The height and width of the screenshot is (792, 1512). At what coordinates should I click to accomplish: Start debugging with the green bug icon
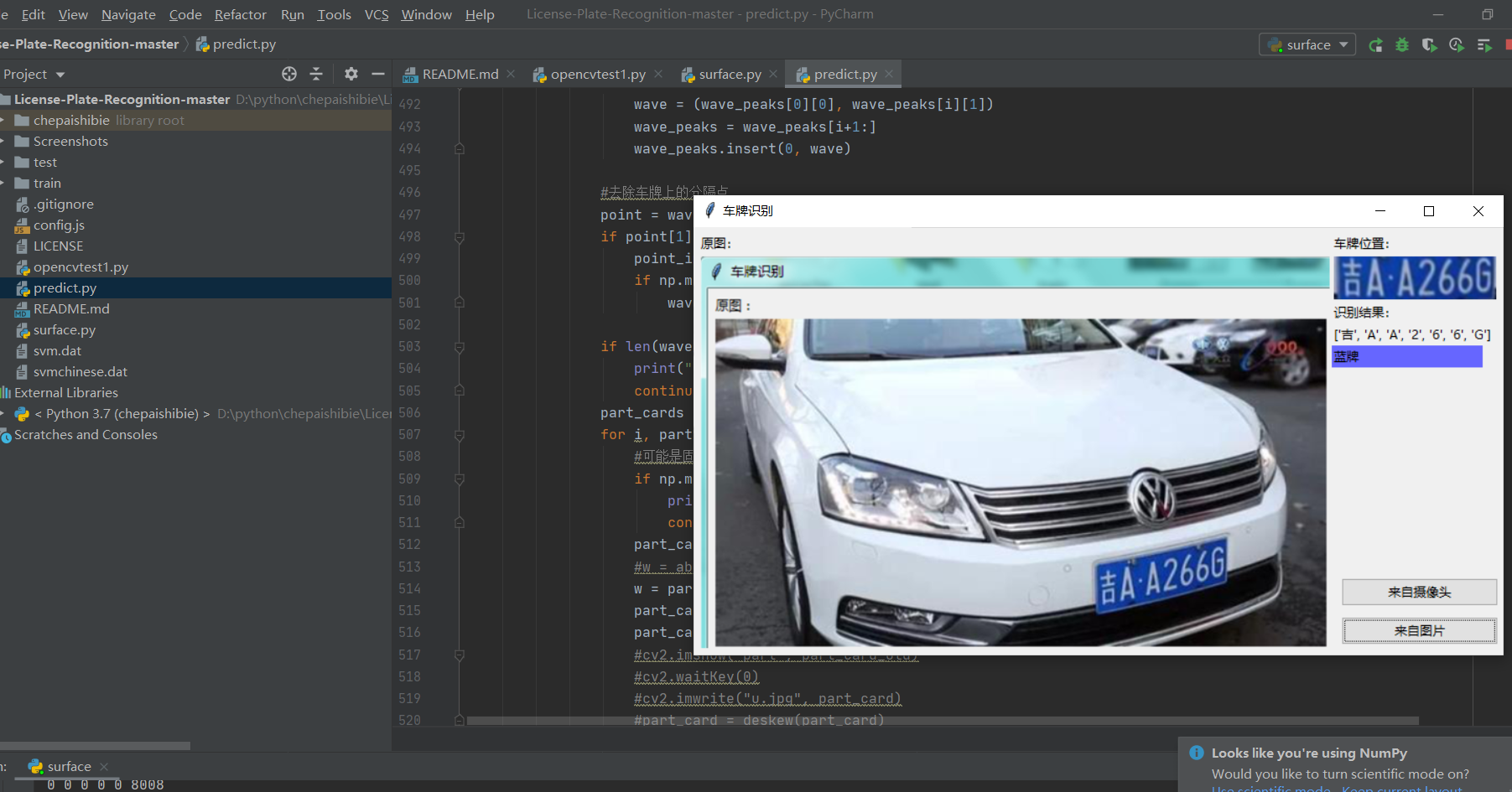tap(1402, 45)
